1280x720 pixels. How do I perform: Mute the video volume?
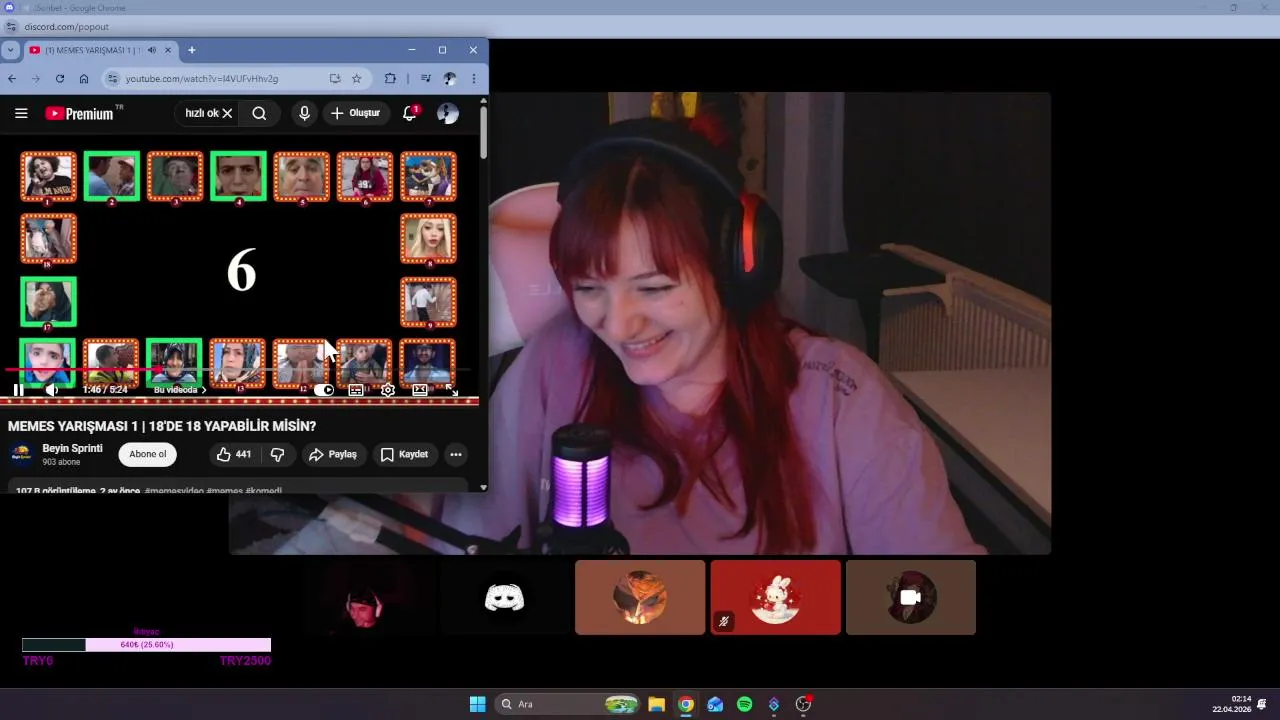coord(52,390)
